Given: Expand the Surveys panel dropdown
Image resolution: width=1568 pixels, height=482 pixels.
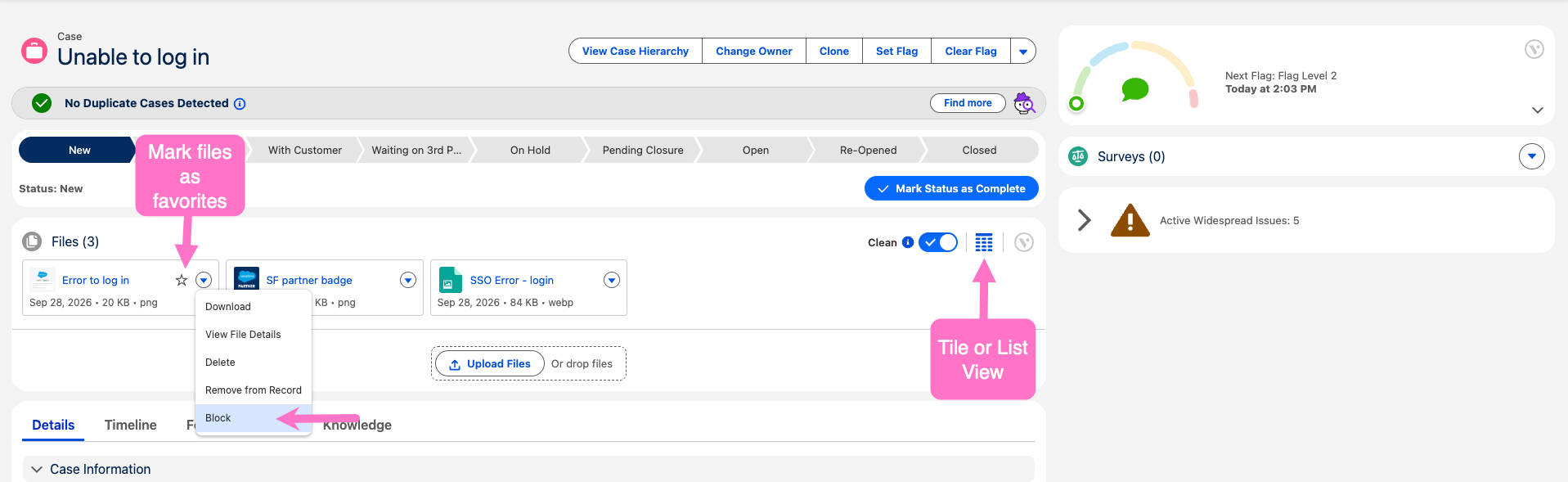Looking at the screenshot, I should click(1532, 155).
